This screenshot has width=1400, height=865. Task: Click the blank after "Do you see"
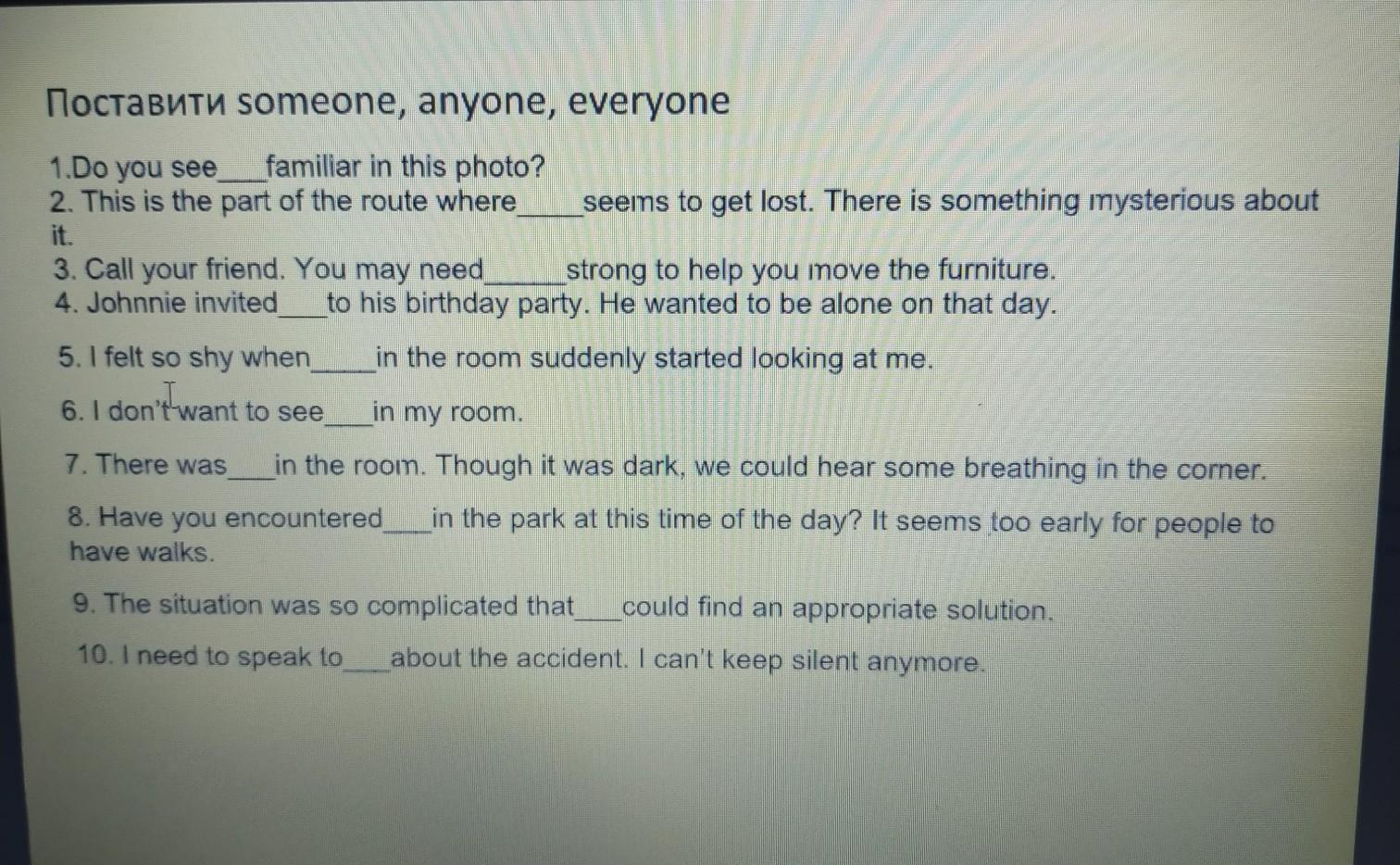click(241, 170)
